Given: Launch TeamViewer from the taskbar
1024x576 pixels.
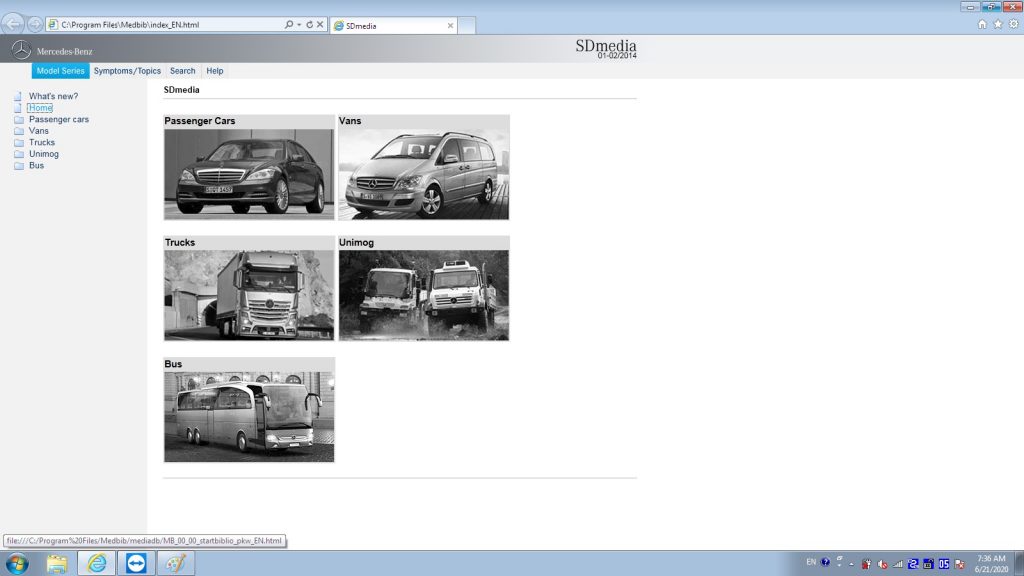Looking at the screenshot, I should (x=136, y=563).
